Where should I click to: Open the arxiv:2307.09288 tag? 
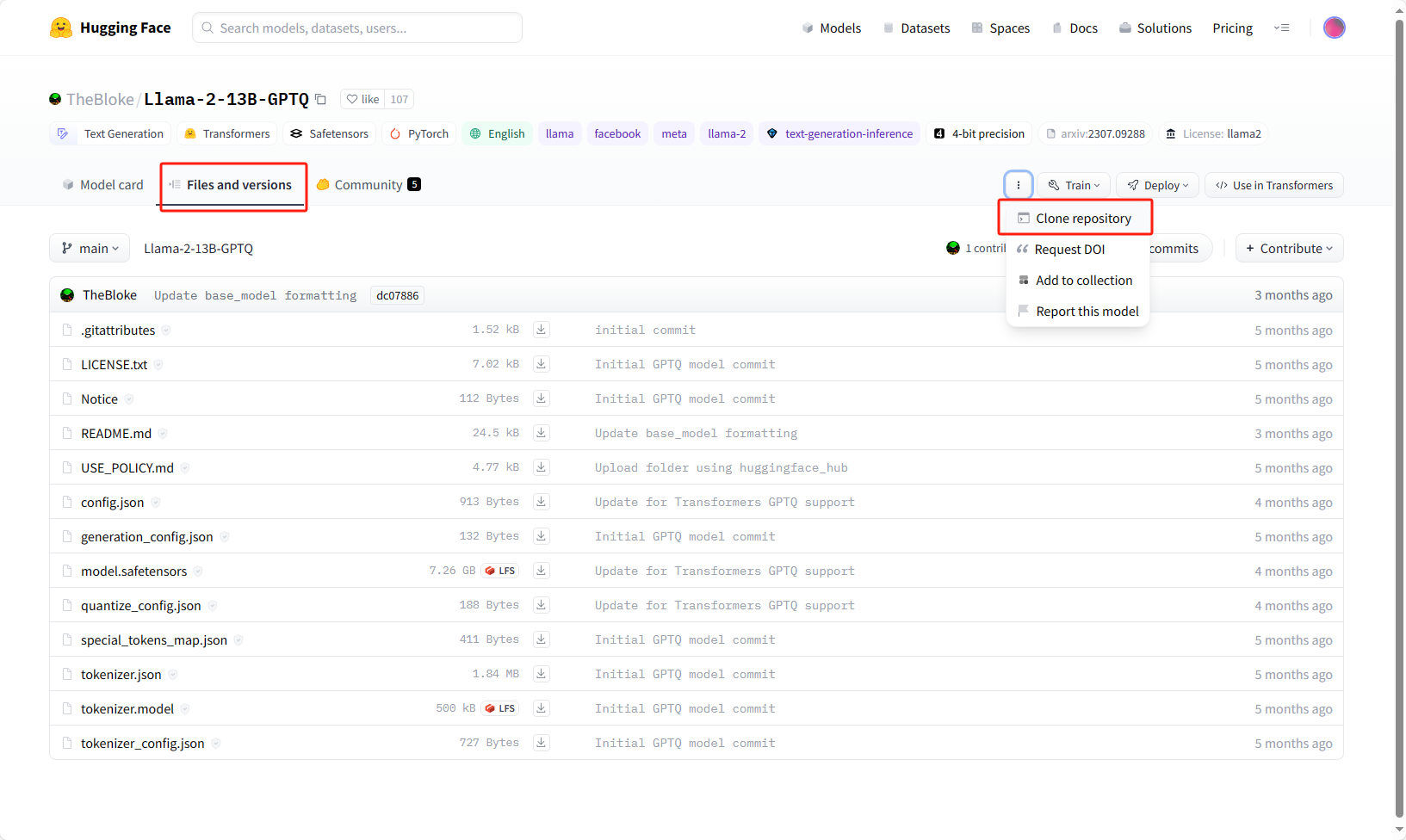1095,133
